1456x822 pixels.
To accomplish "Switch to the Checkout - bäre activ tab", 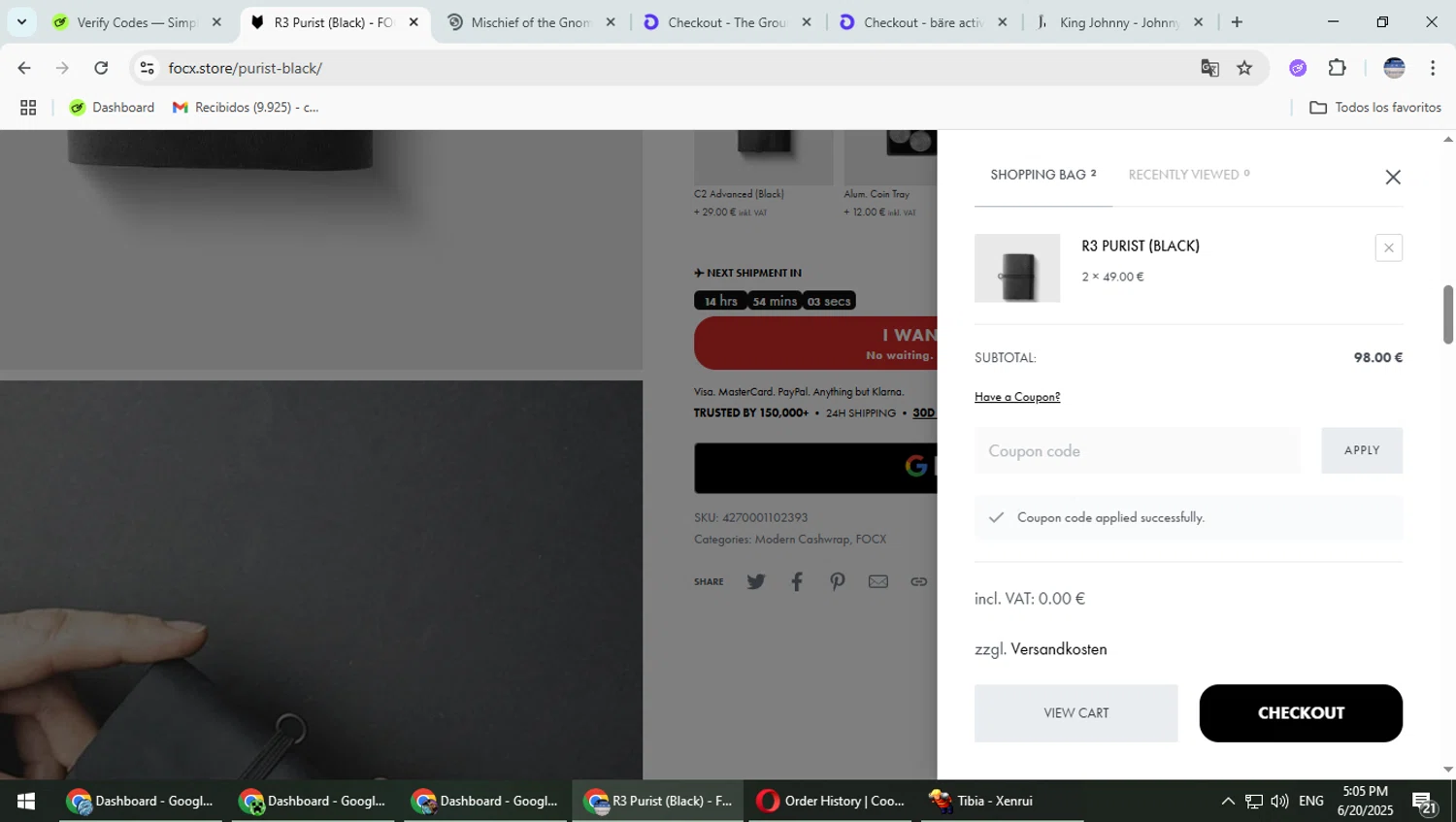I will tap(923, 22).
